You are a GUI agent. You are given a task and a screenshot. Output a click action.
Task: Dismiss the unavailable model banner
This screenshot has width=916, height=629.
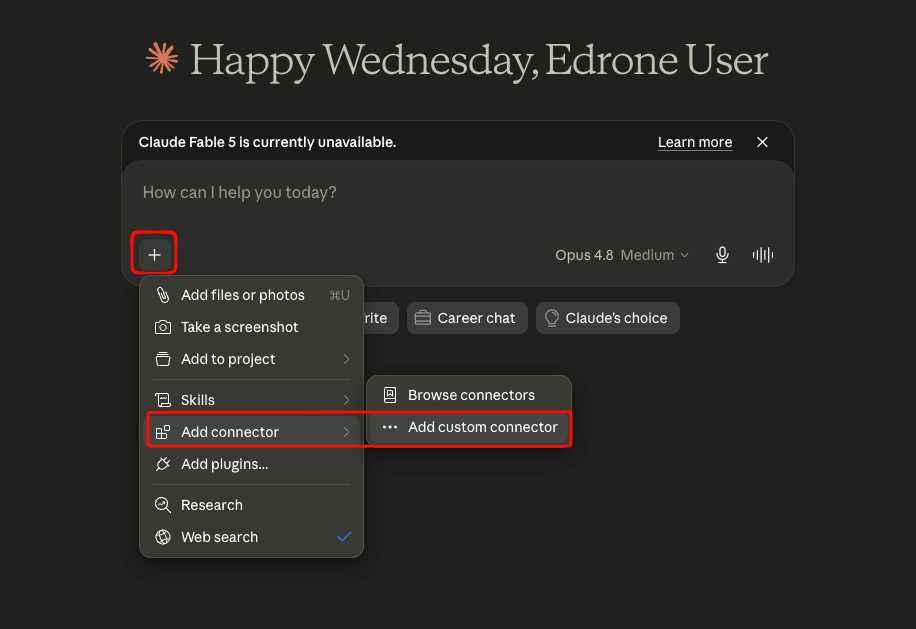(x=762, y=142)
